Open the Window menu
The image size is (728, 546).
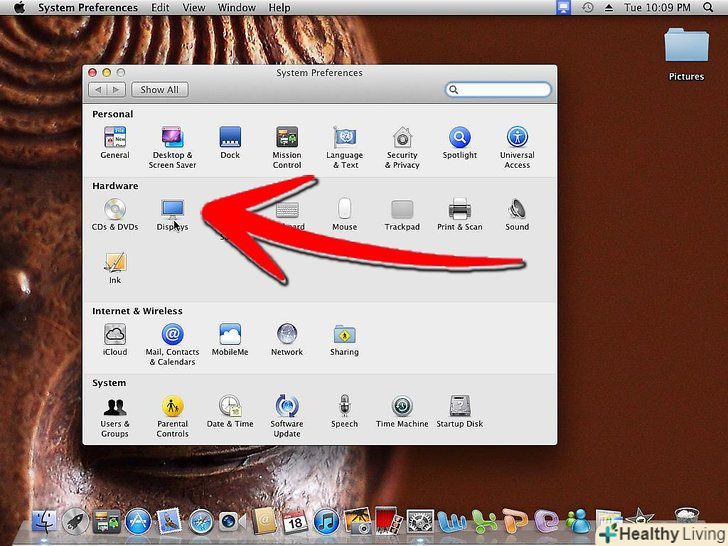point(237,7)
